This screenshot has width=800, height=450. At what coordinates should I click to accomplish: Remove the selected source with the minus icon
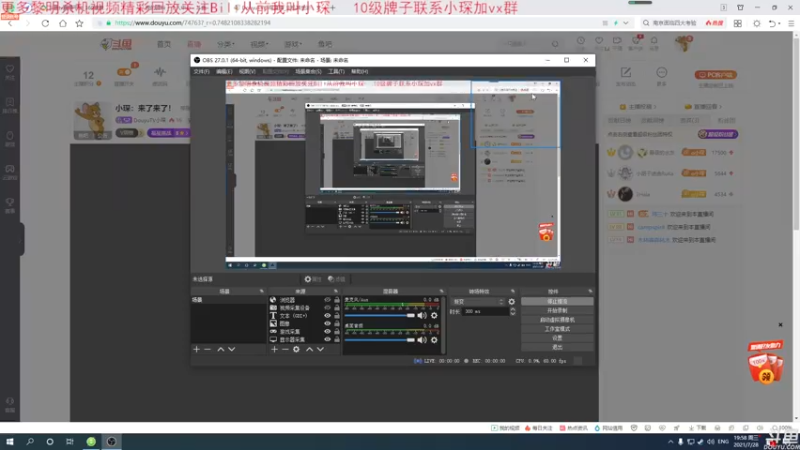coord(285,349)
